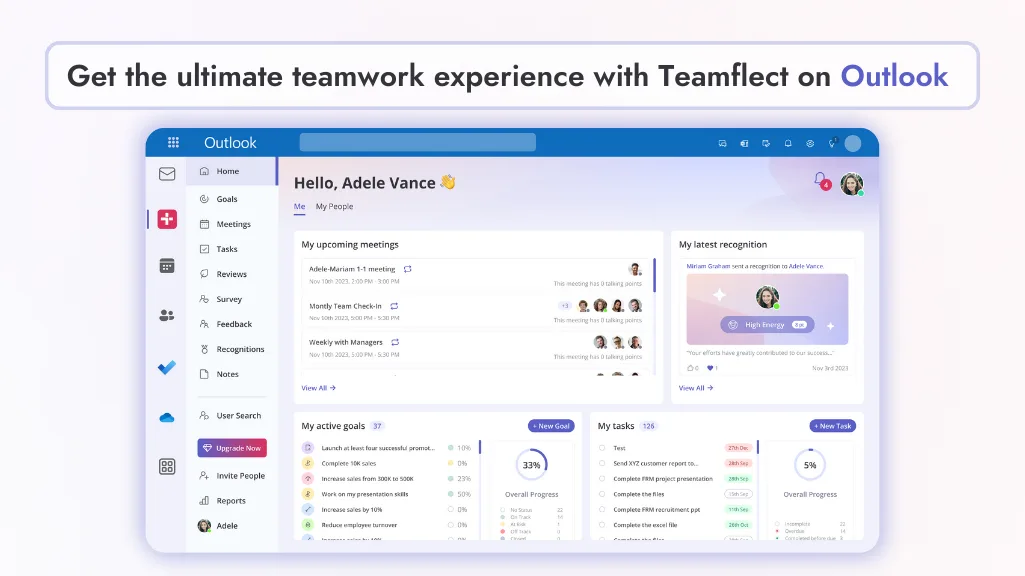Check Complete FRM recruitment ppt task
1025x576 pixels.
coord(602,509)
